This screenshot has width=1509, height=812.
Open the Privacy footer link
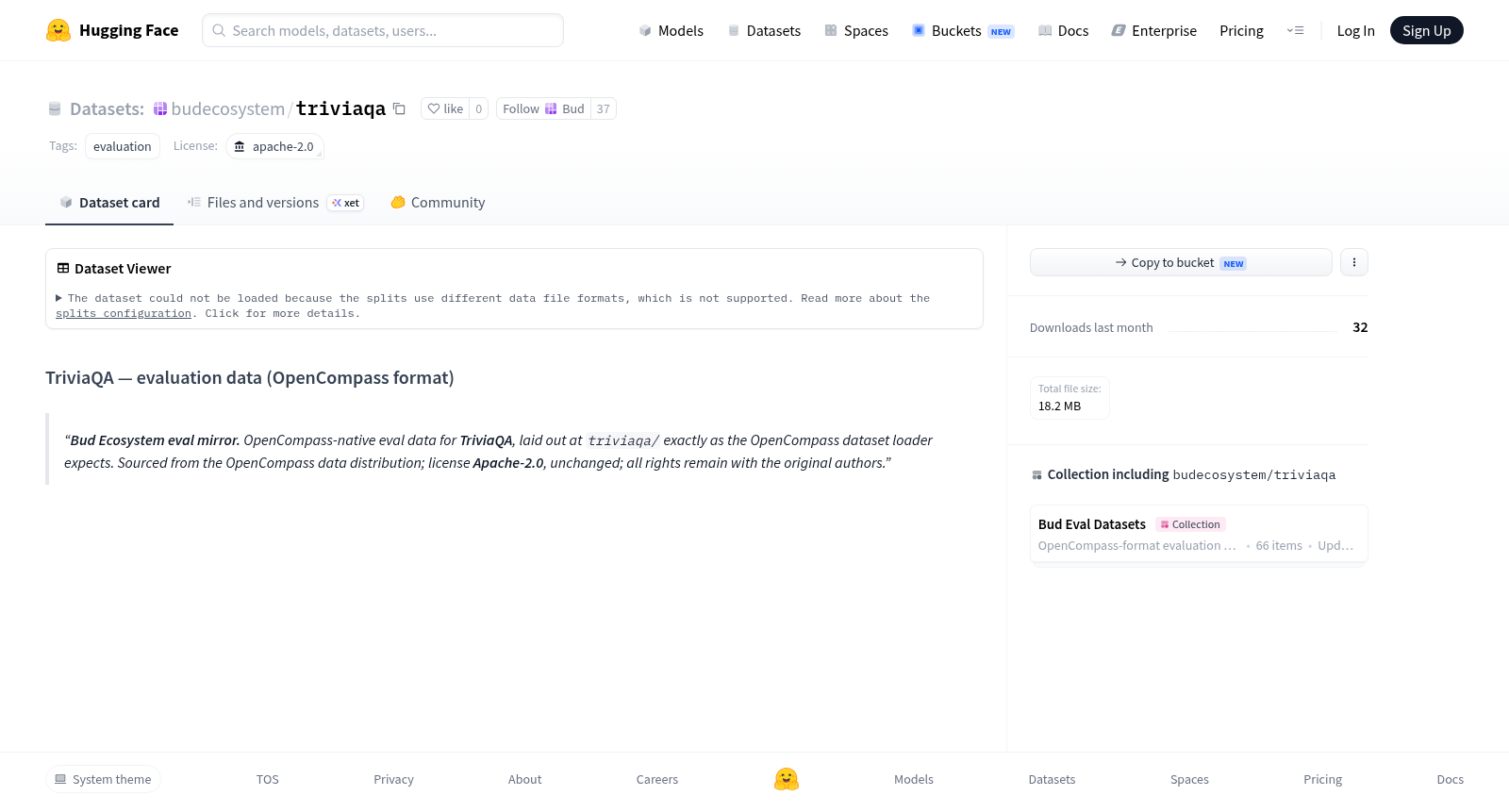[393, 779]
